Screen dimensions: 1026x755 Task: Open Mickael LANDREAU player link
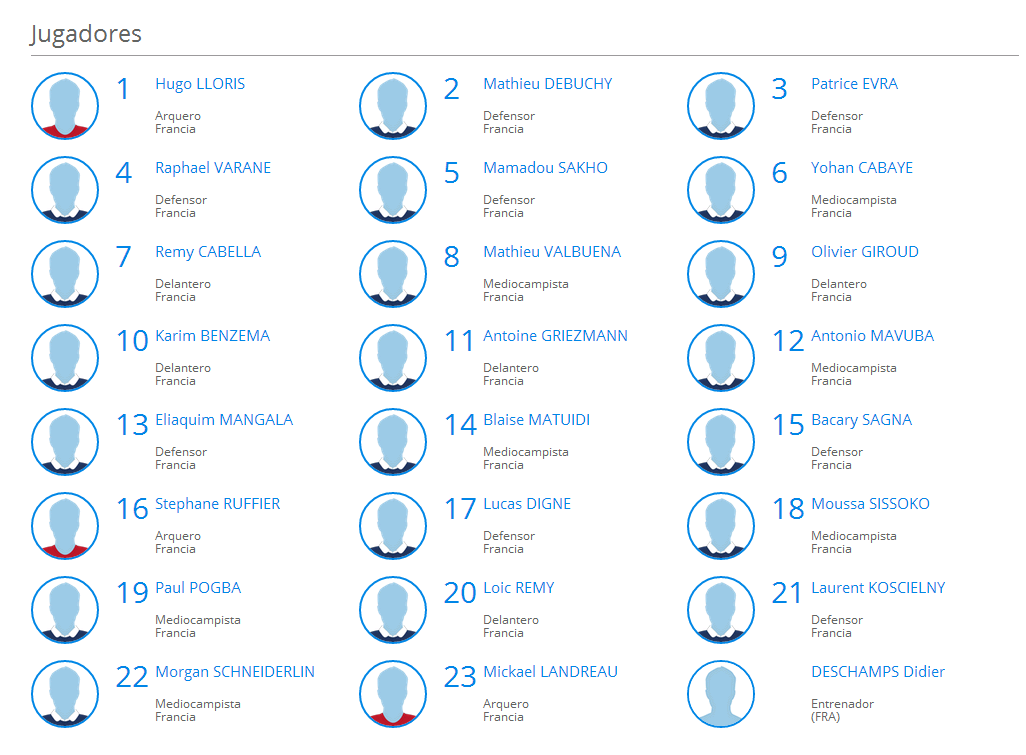click(550, 672)
